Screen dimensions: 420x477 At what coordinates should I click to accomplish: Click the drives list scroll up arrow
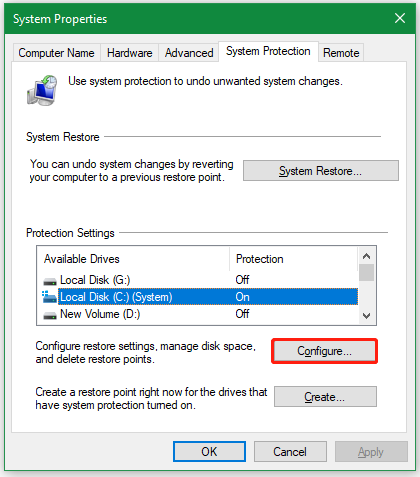pyautogui.click(x=367, y=256)
